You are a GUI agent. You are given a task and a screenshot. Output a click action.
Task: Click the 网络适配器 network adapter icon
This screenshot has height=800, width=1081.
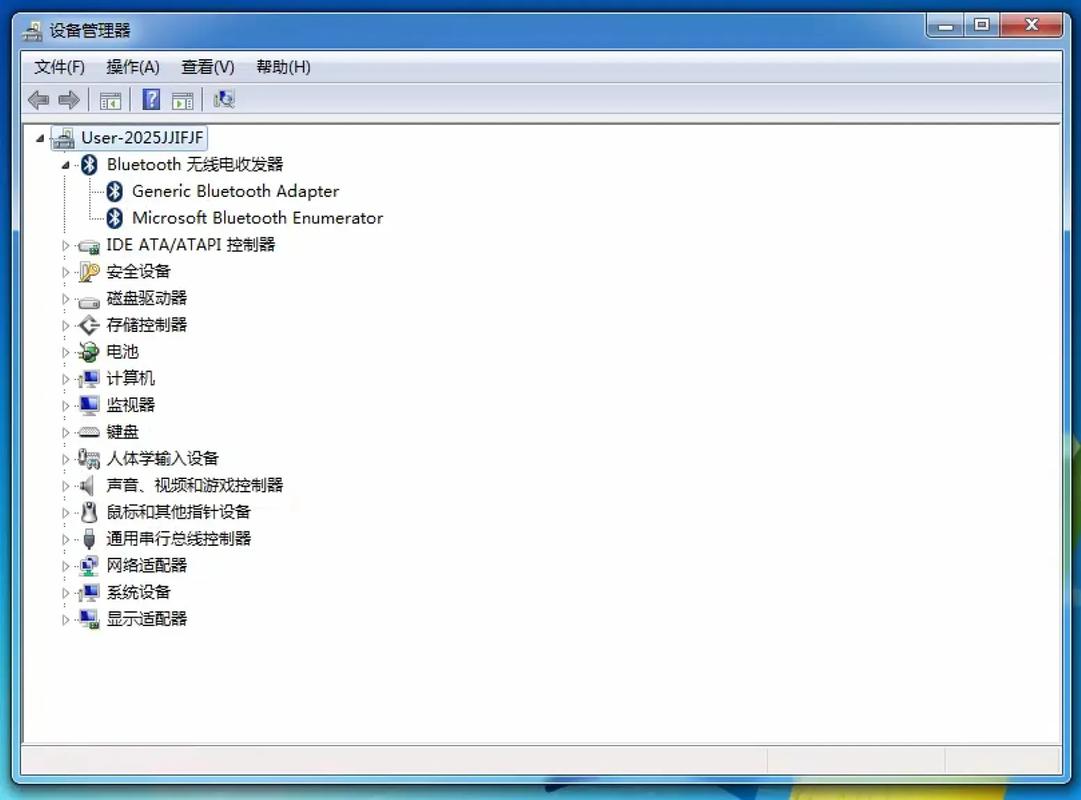88,565
